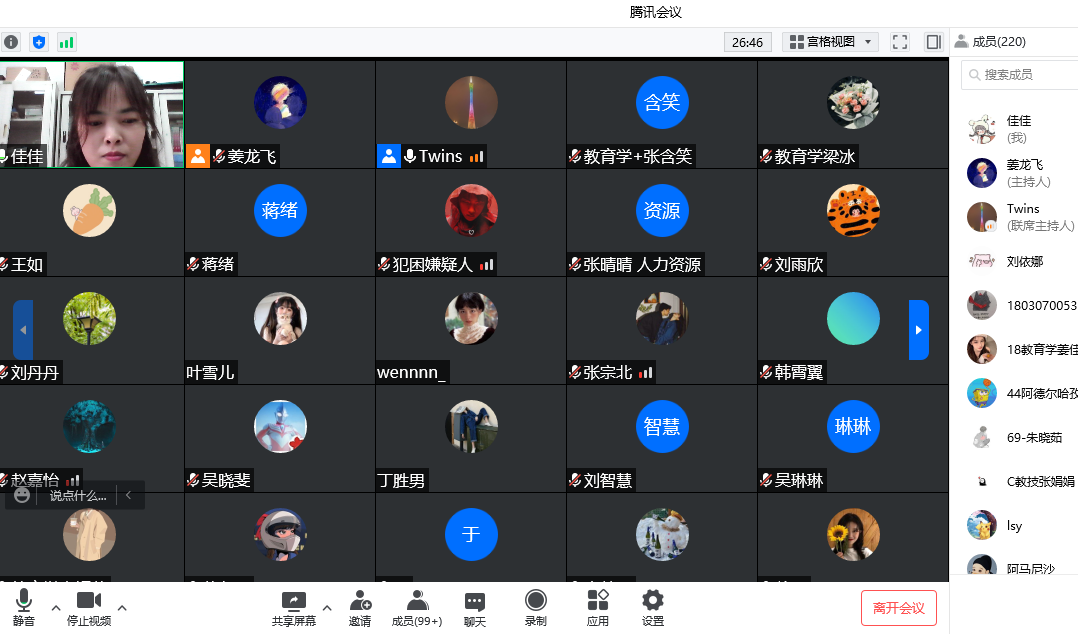Select the Twins participant tile
This screenshot has width=1078, height=634.
pyautogui.click(x=471, y=114)
